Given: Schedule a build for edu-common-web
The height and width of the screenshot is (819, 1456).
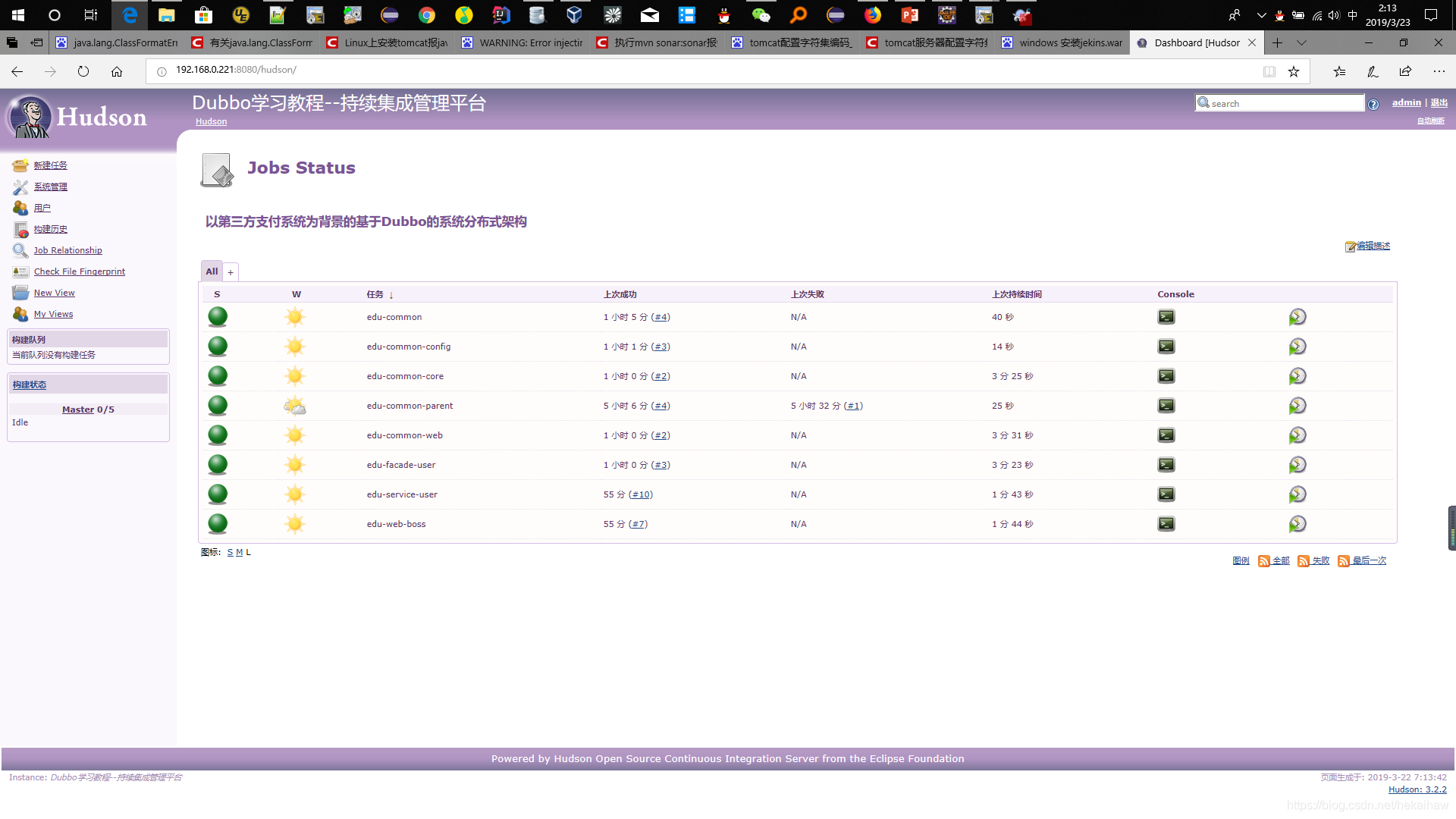Looking at the screenshot, I should 1298,435.
